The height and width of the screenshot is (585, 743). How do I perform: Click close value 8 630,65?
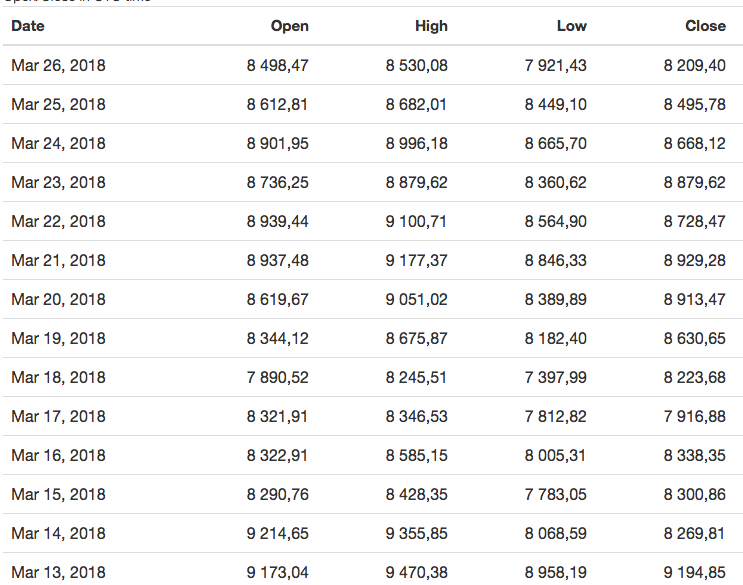[x=694, y=338]
